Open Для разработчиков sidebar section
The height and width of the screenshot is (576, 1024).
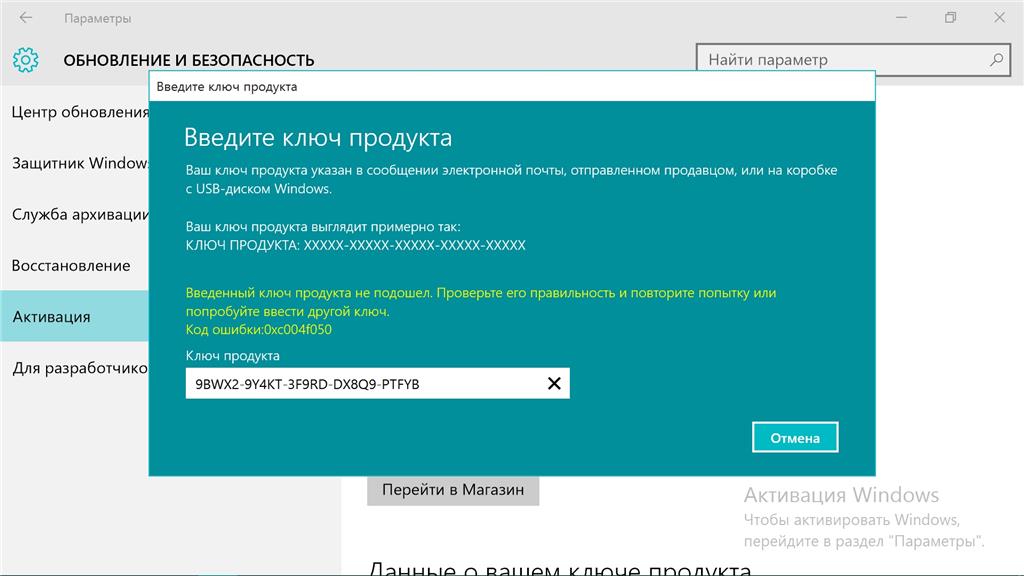(x=80, y=368)
